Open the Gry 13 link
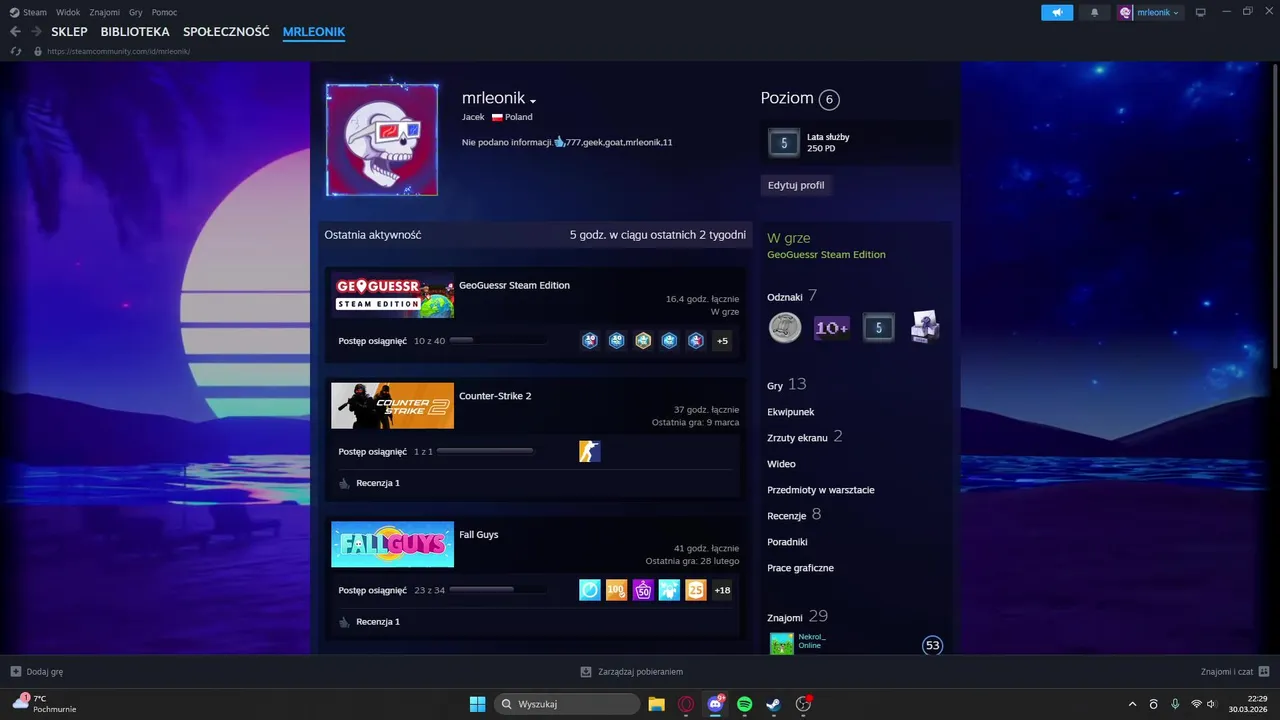 (x=786, y=385)
